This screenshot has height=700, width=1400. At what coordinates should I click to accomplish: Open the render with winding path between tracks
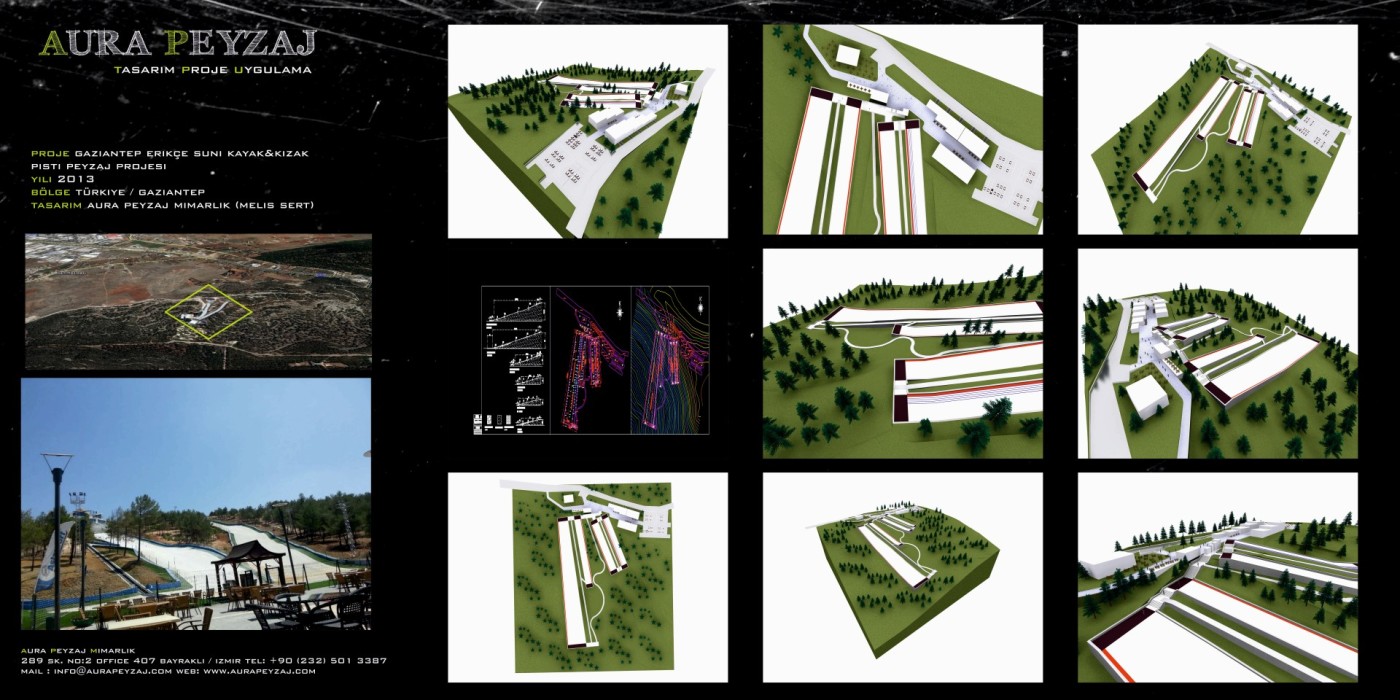tap(902, 353)
